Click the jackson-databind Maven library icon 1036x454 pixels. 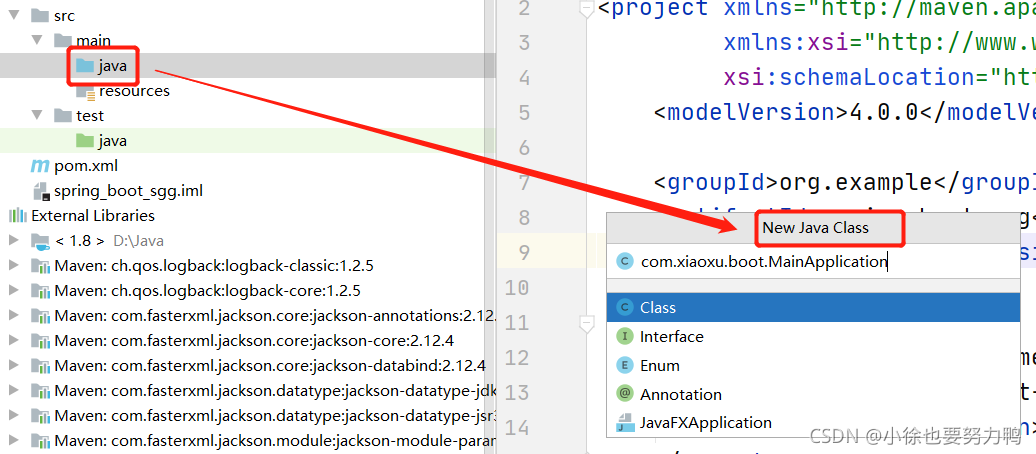(x=40, y=366)
